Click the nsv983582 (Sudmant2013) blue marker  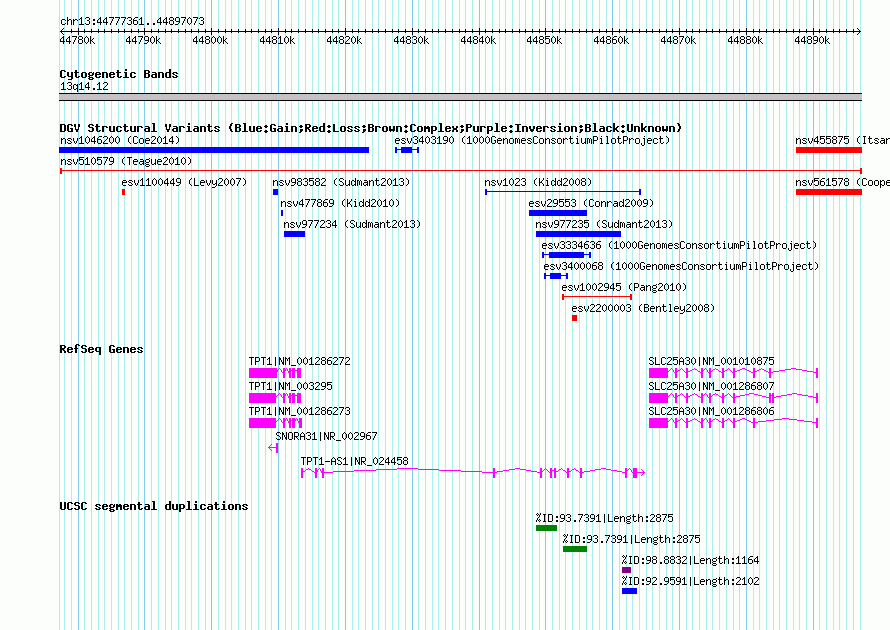[275, 192]
